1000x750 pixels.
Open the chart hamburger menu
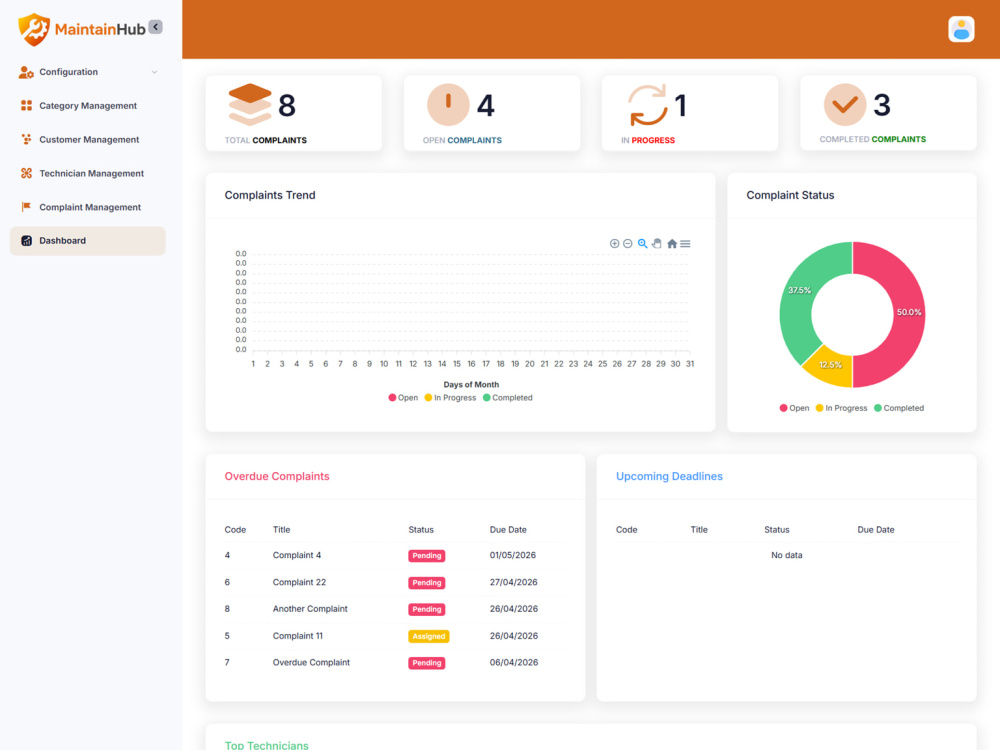[x=685, y=244]
